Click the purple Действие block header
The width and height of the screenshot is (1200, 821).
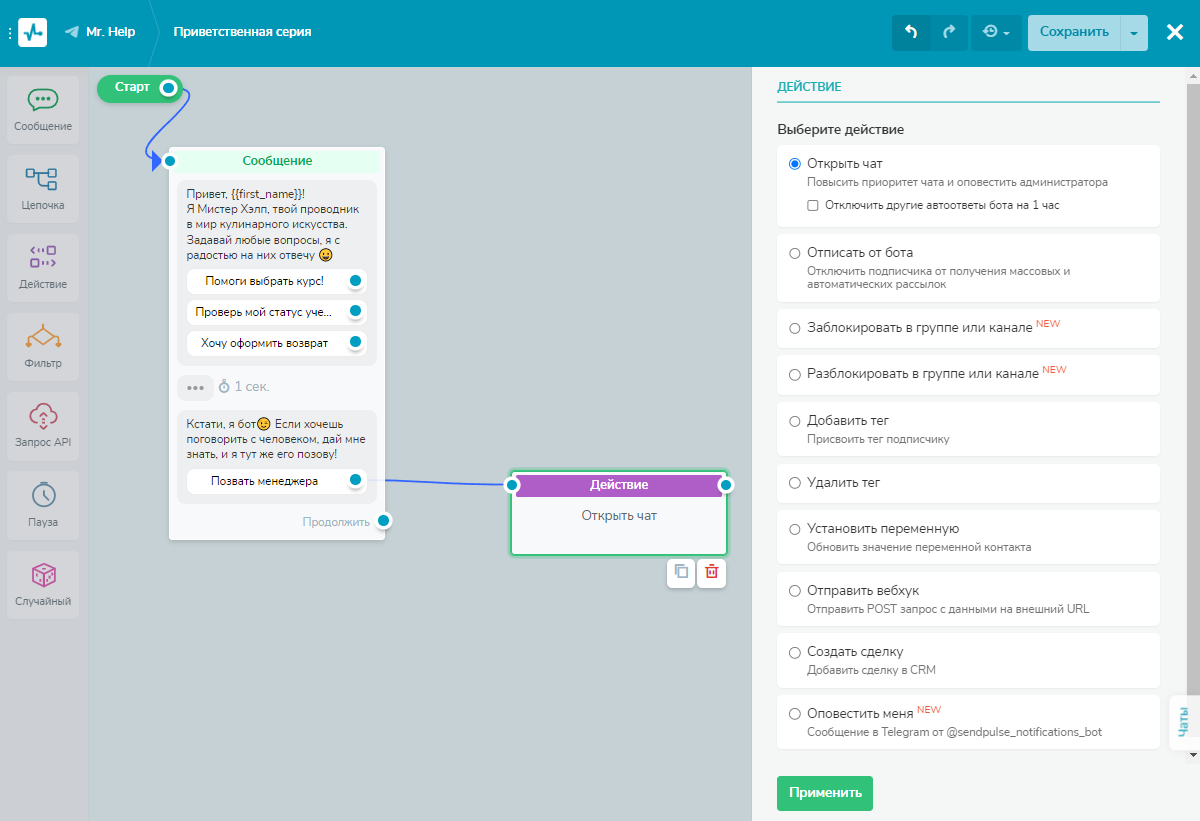619,485
